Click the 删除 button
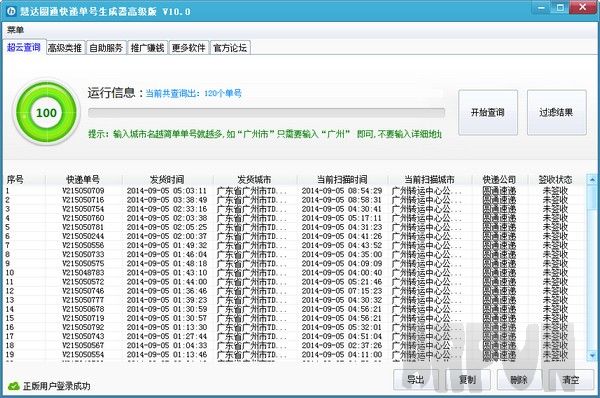This screenshot has width=600, height=398. pyautogui.click(x=519, y=380)
